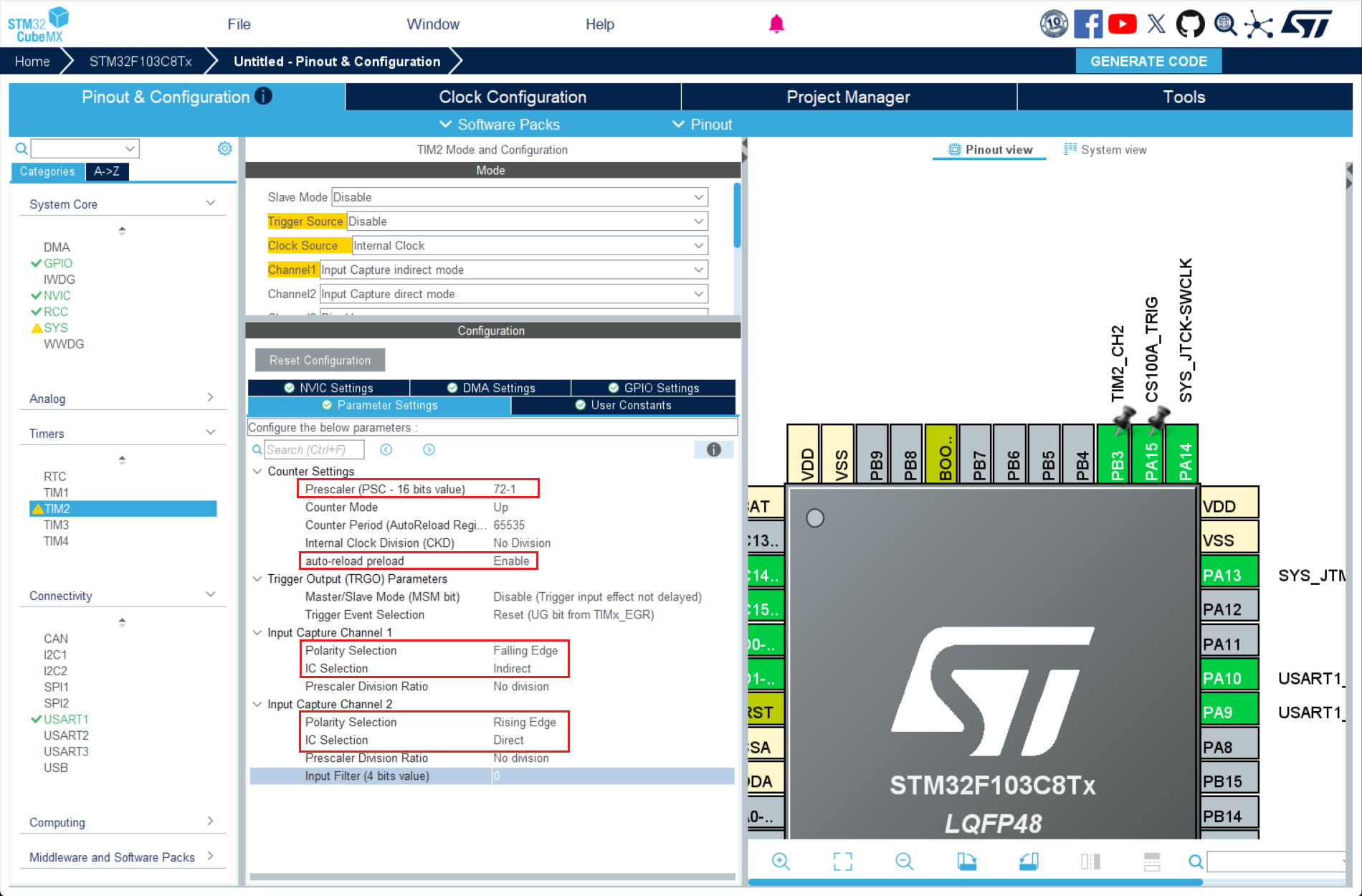The width and height of the screenshot is (1362, 896).
Task: Open the Channel2 mode dropdown
Action: pos(514,294)
